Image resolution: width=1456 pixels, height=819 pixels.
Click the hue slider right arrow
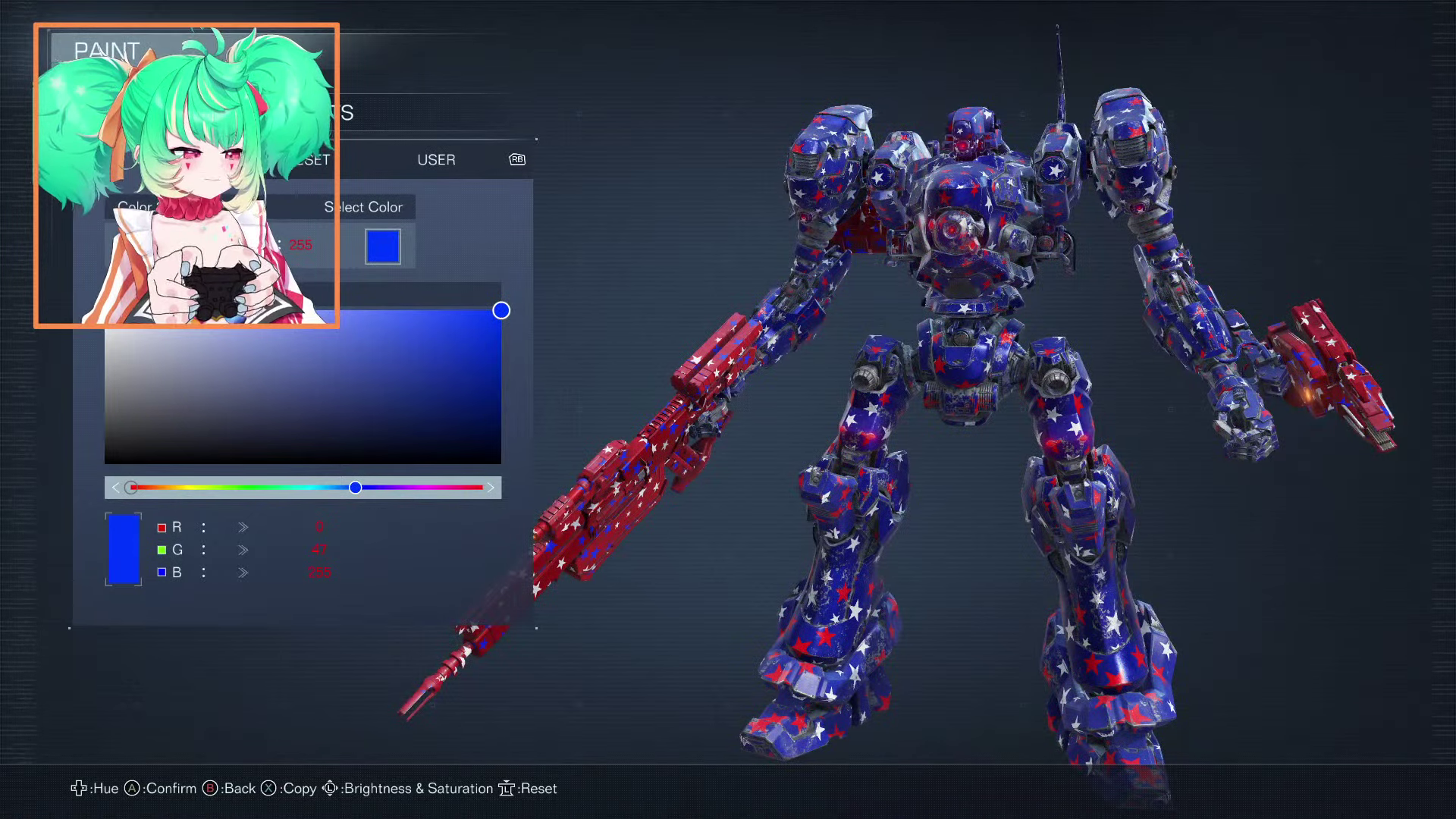pyautogui.click(x=491, y=488)
